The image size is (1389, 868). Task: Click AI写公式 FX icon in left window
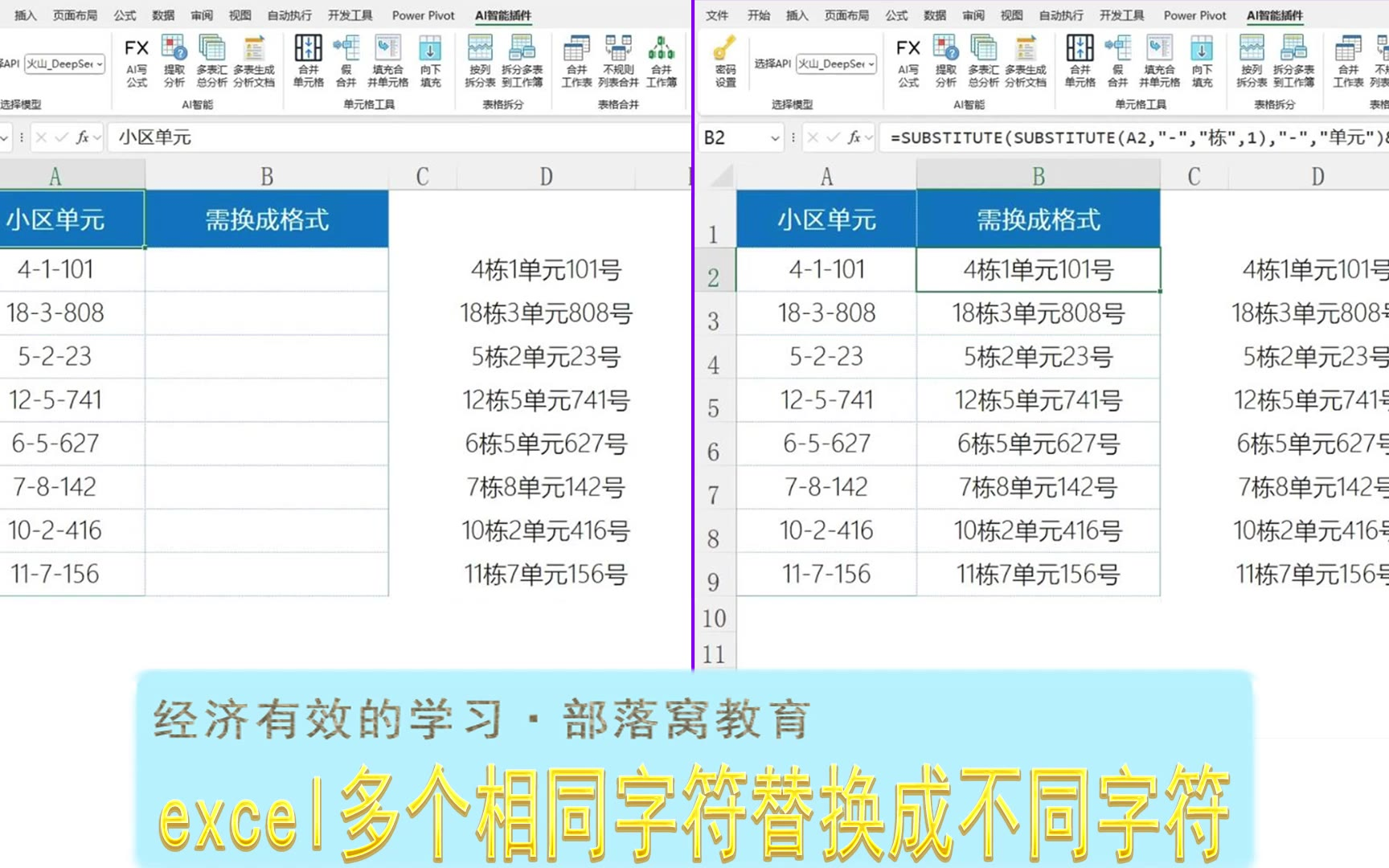click(x=137, y=61)
